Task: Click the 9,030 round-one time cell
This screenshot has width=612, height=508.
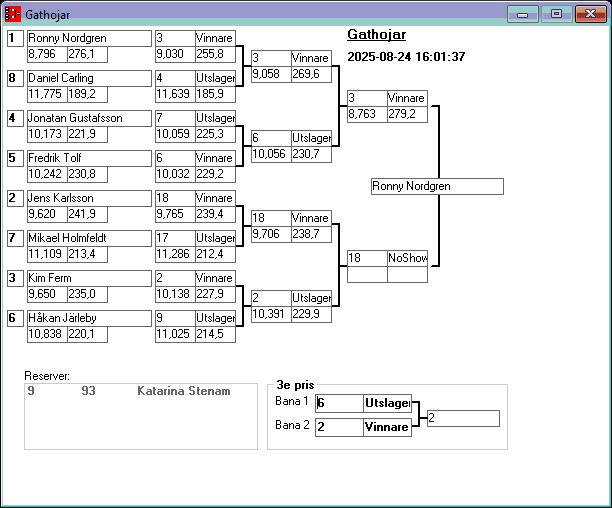Action: pos(175,54)
